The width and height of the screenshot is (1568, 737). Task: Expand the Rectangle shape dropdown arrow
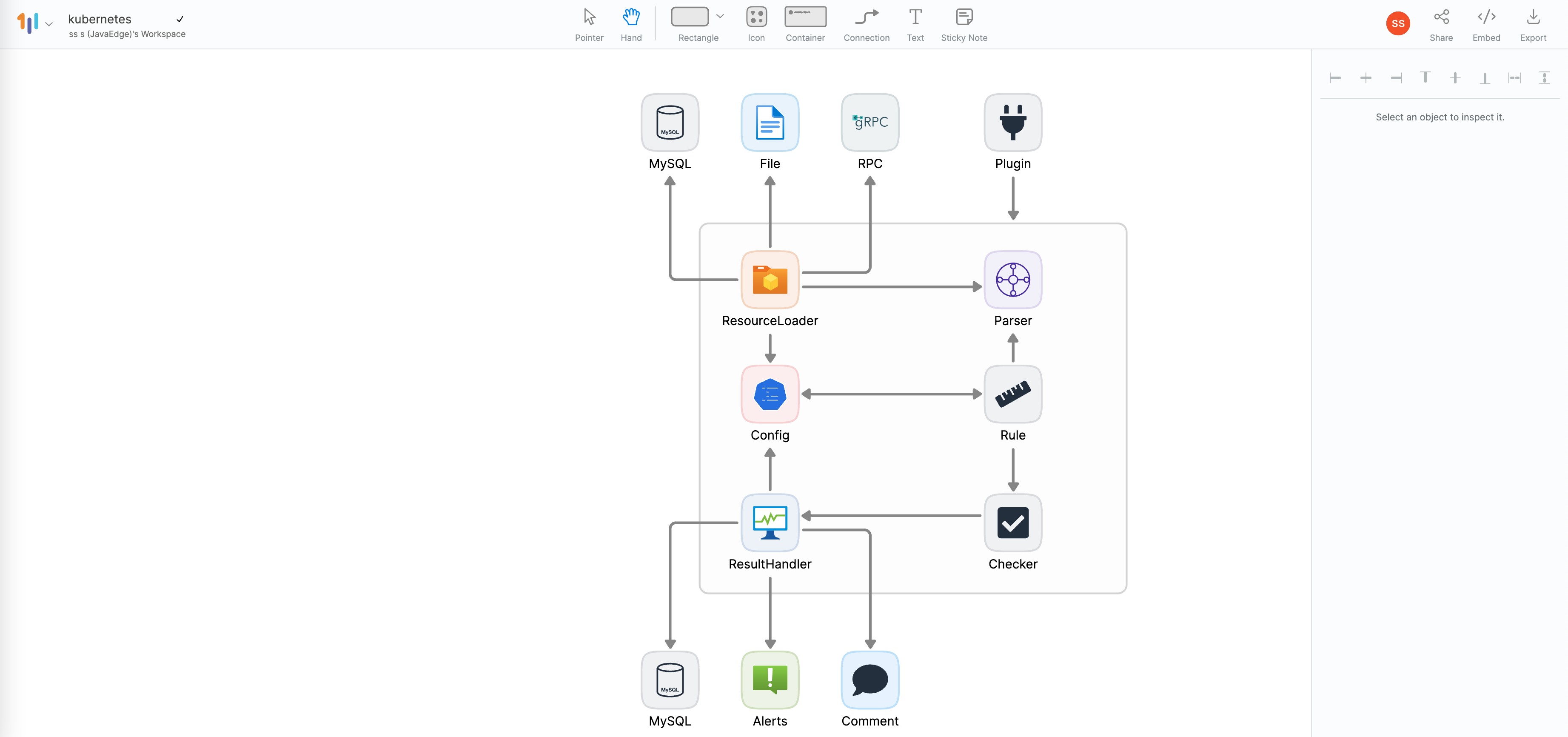tap(720, 17)
